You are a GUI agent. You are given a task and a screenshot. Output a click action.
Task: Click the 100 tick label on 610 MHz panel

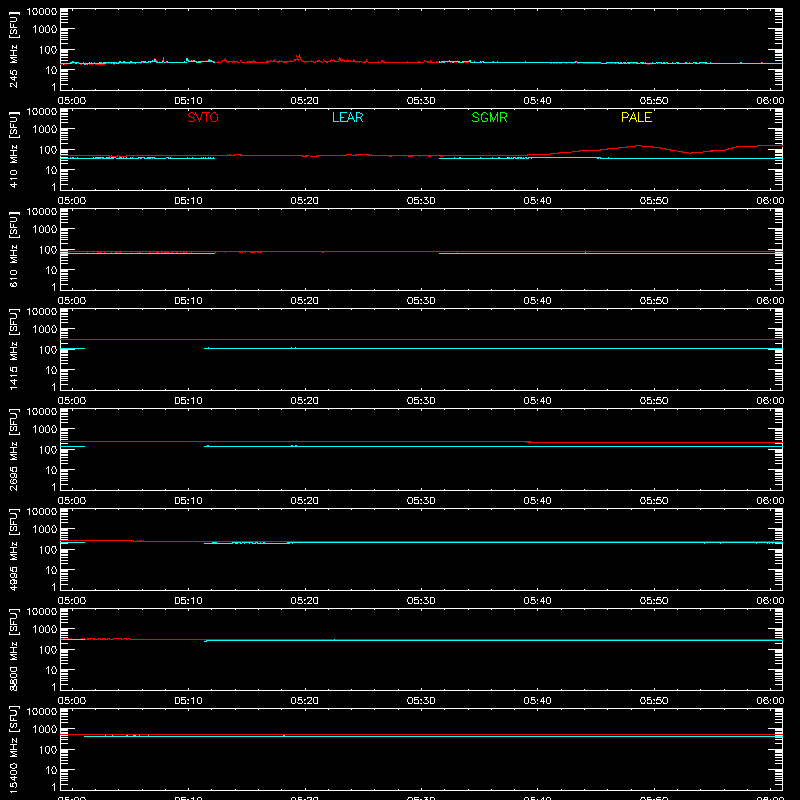48,250
